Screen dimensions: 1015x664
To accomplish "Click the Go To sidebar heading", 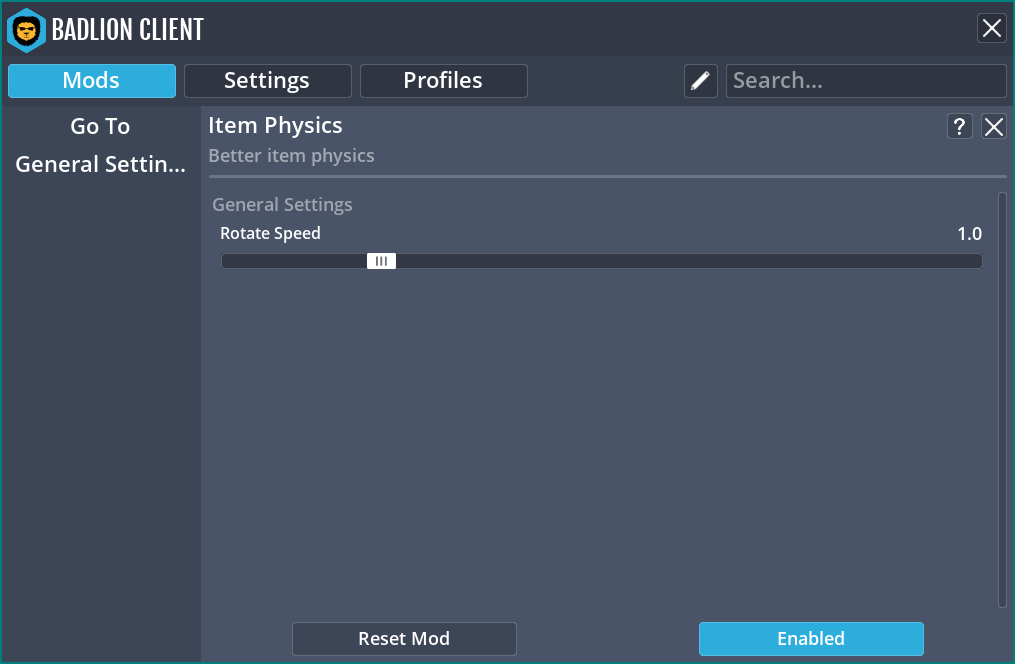I will pyautogui.click(x=100, y=127).
